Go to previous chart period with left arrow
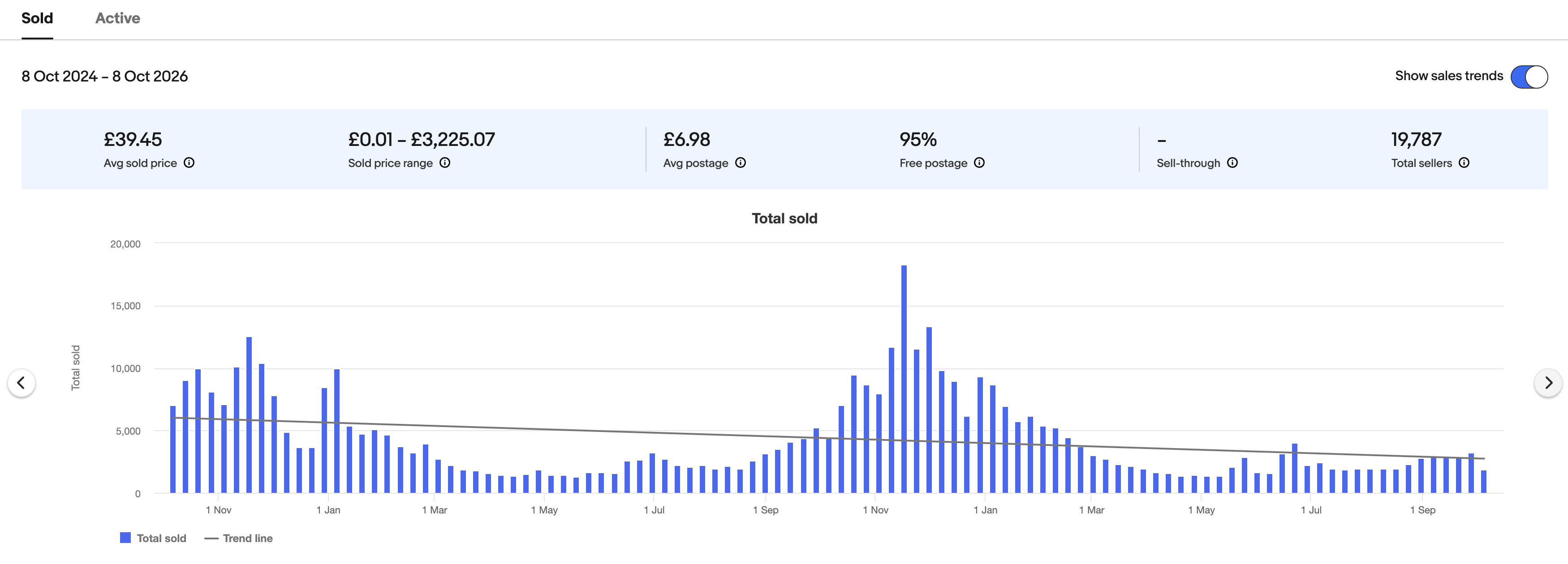The width and height of the screenshot is (1568, 564). tap(22, 383)
